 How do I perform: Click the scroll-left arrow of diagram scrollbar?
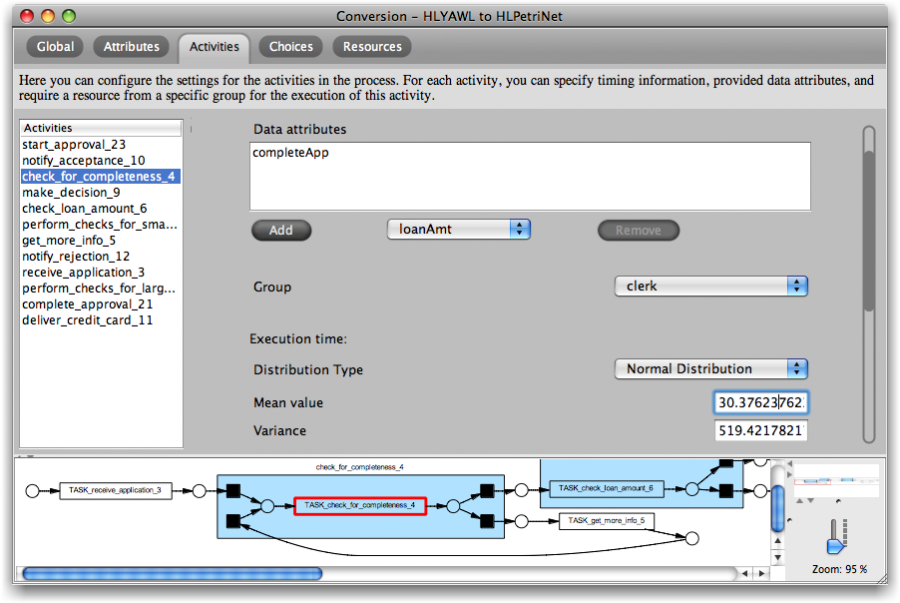coord(744,574)
